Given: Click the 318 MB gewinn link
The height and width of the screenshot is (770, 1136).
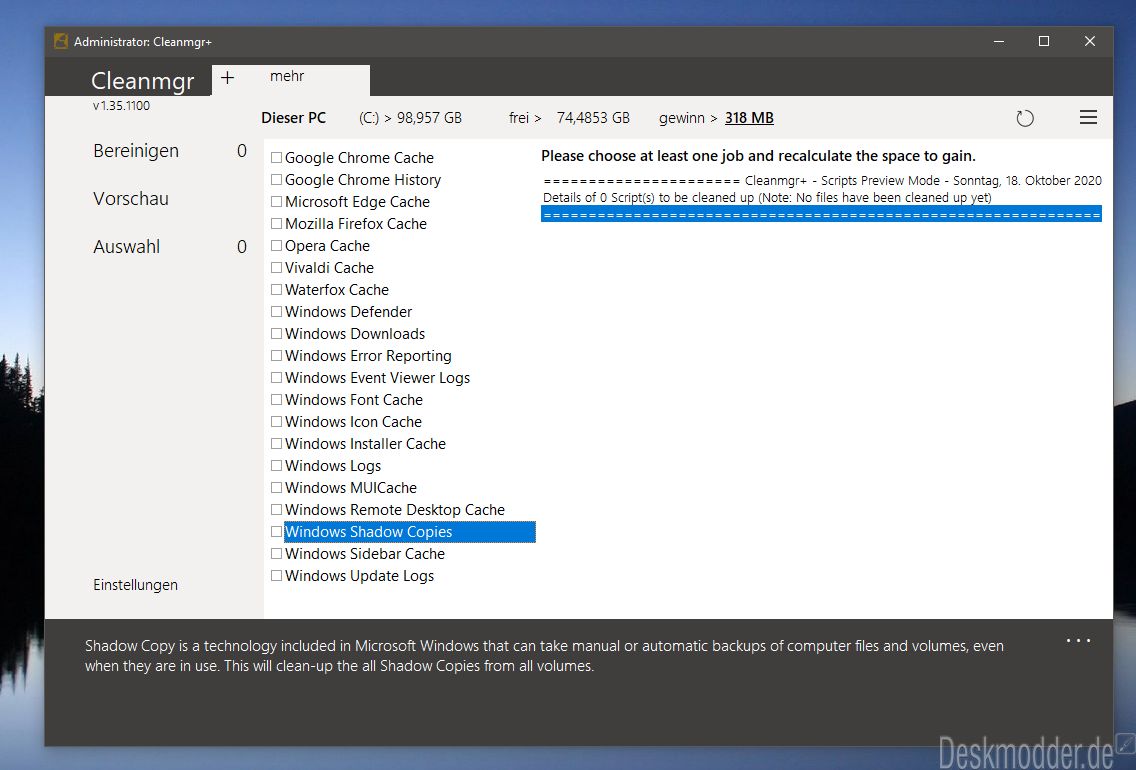Looking at the screenshot, I should click(749, 117).
